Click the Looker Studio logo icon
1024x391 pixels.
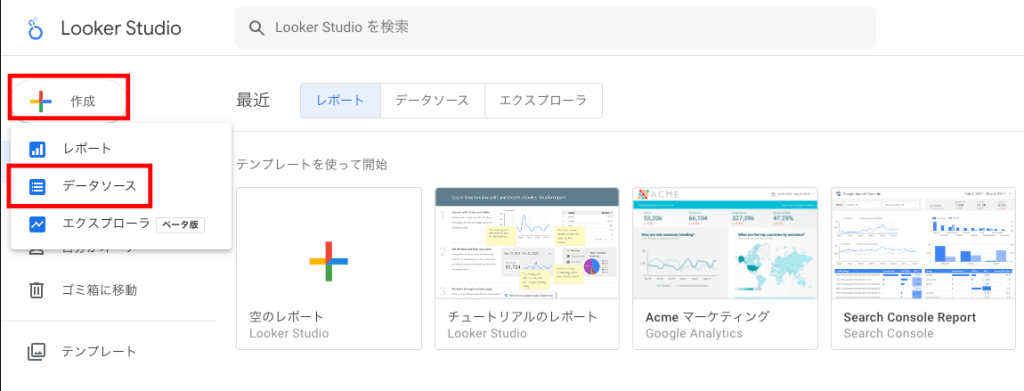(35, 29)
